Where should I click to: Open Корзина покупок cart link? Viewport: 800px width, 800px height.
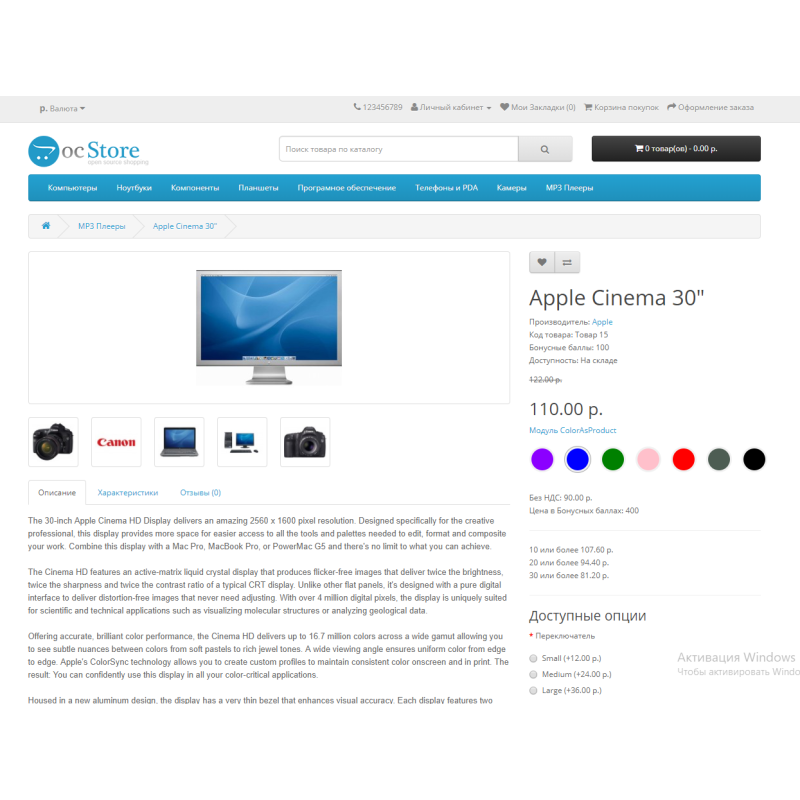[x=621, y=107]
